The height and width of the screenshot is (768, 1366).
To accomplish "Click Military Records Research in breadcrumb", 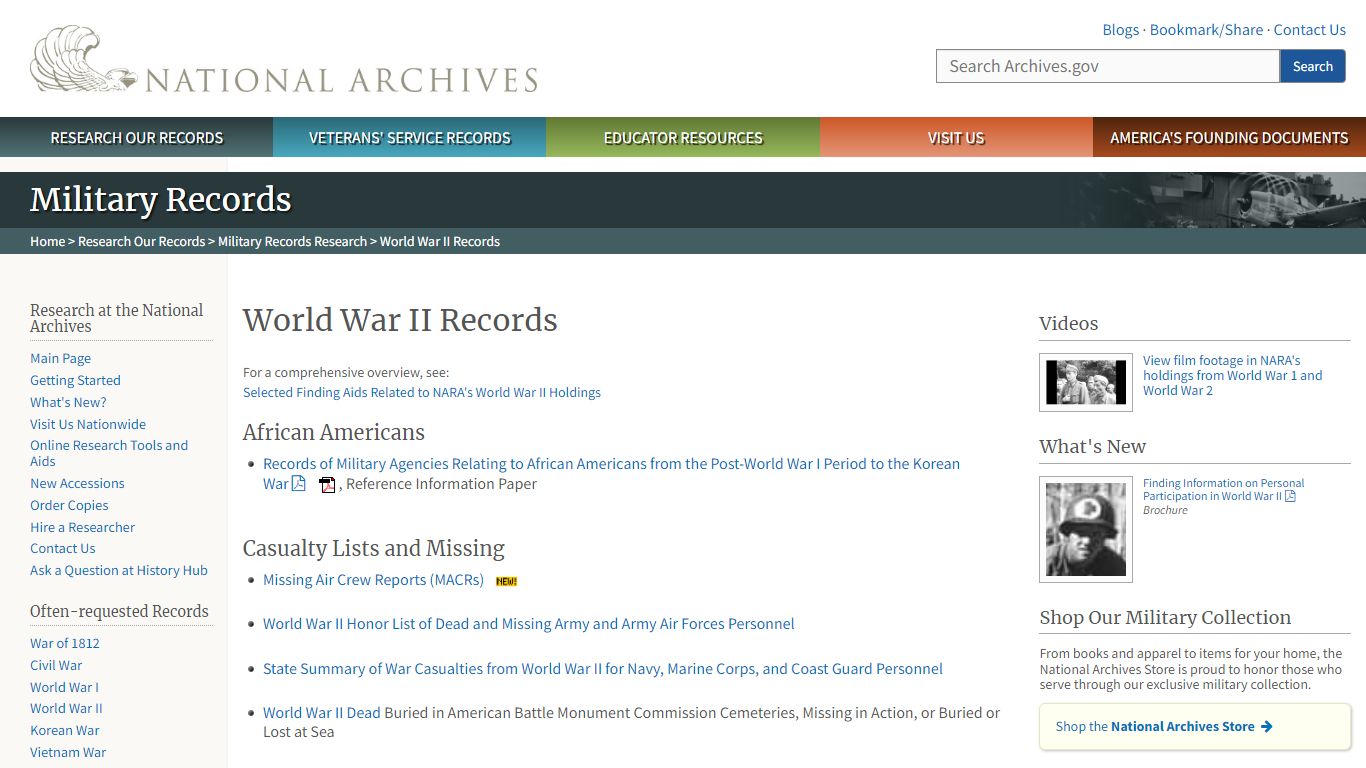I will pyautogui.click(x=292, y=241).
